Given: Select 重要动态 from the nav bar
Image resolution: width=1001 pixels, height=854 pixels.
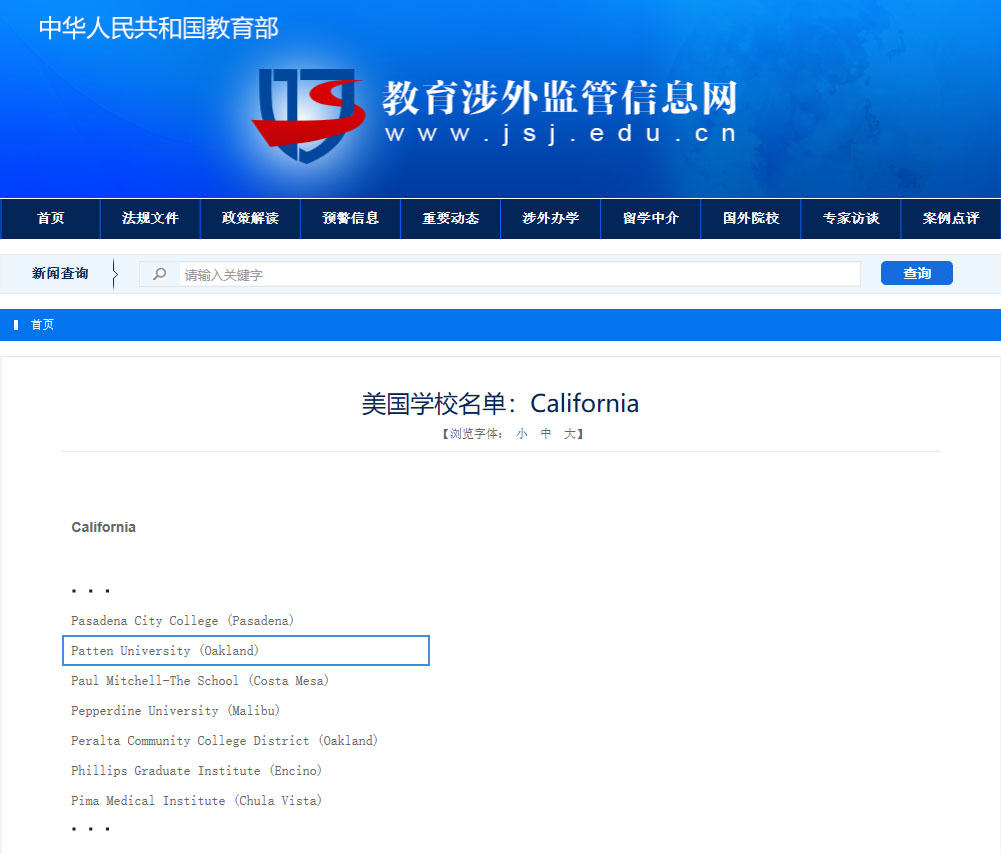Looking at the screenshot, I should point(450,218).
